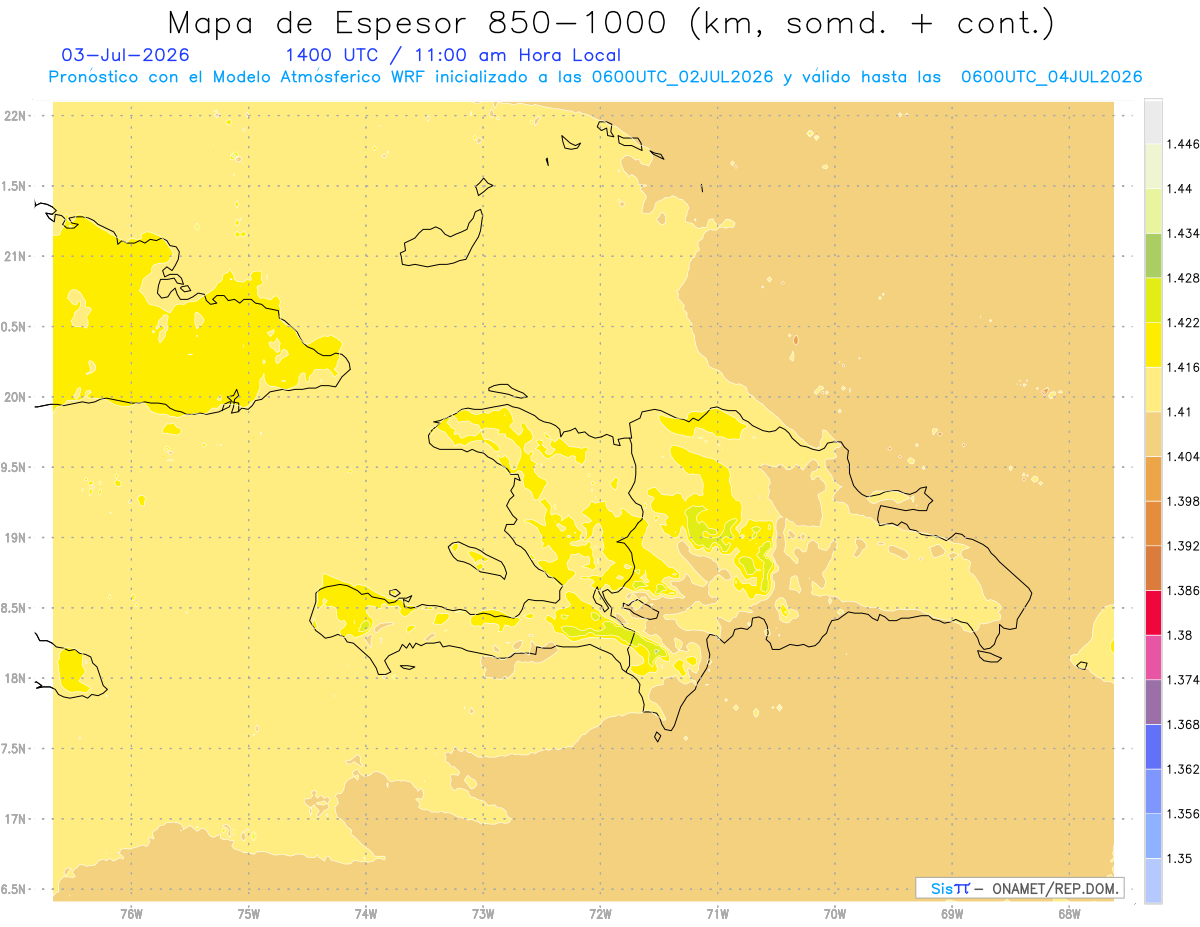Click the longitude label "75W"
This screenshot has height=927, width=1200.
(248, 913)
